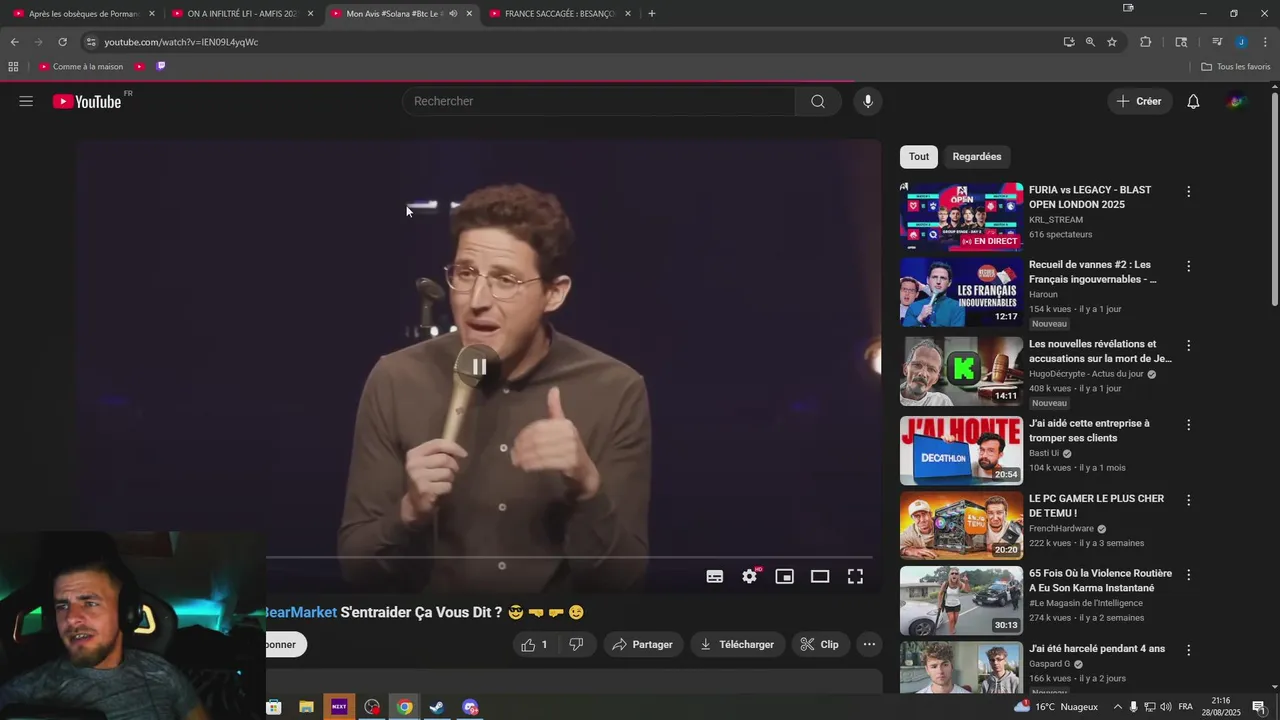Switch to ON A INFILTRÉ LFI tab

(x=242, y=14)
